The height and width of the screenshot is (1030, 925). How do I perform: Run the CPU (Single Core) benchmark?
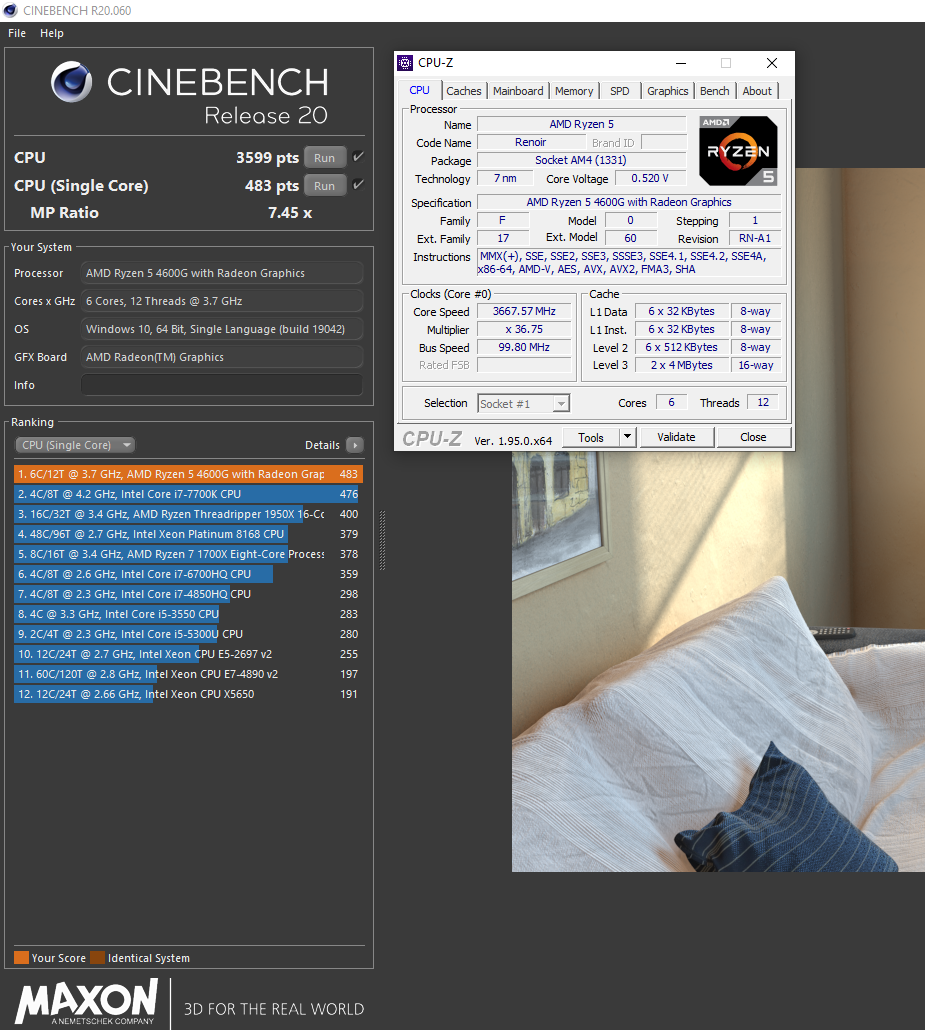point(325,185)
